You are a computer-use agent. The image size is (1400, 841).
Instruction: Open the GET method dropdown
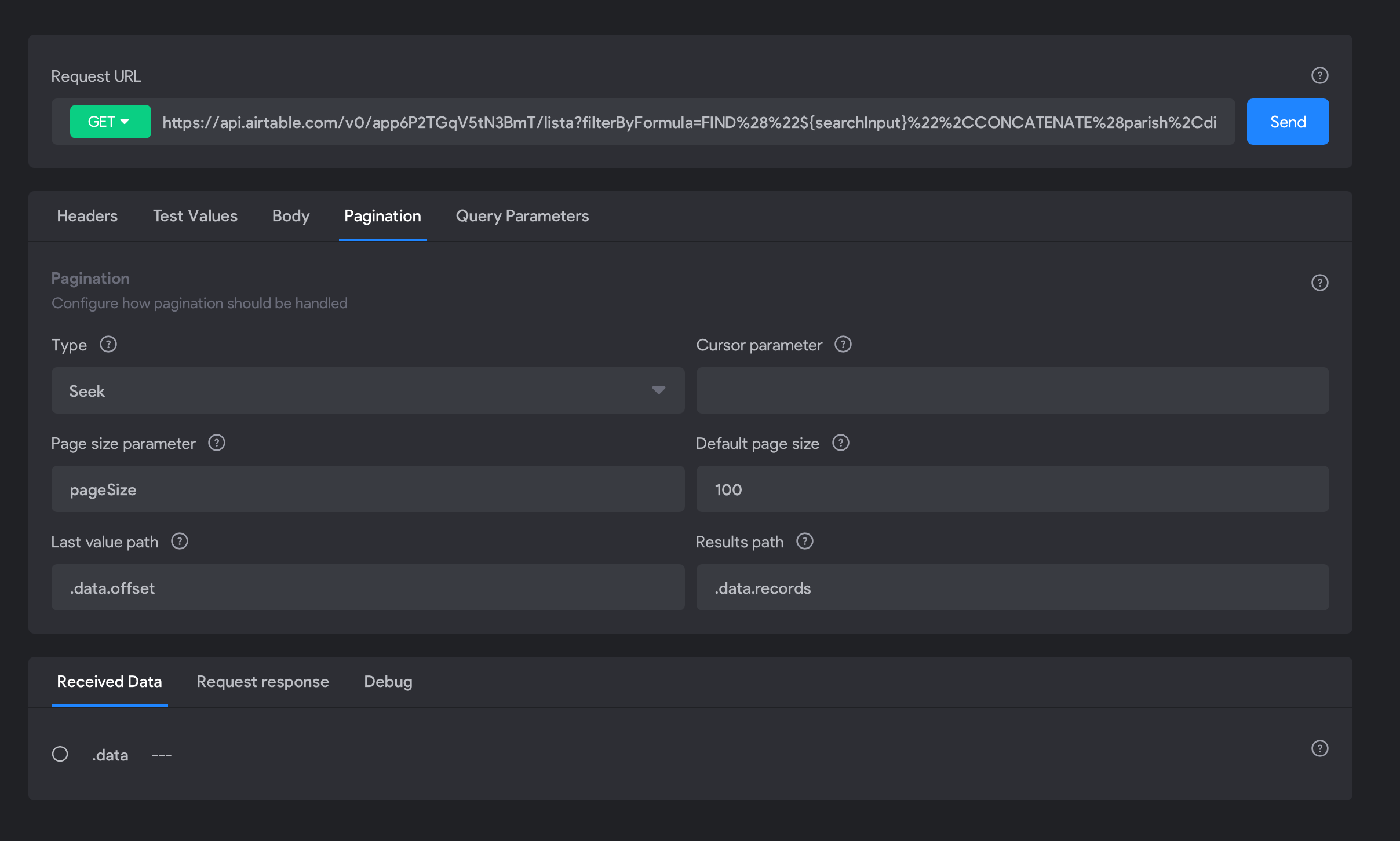[x=110, y=122]
